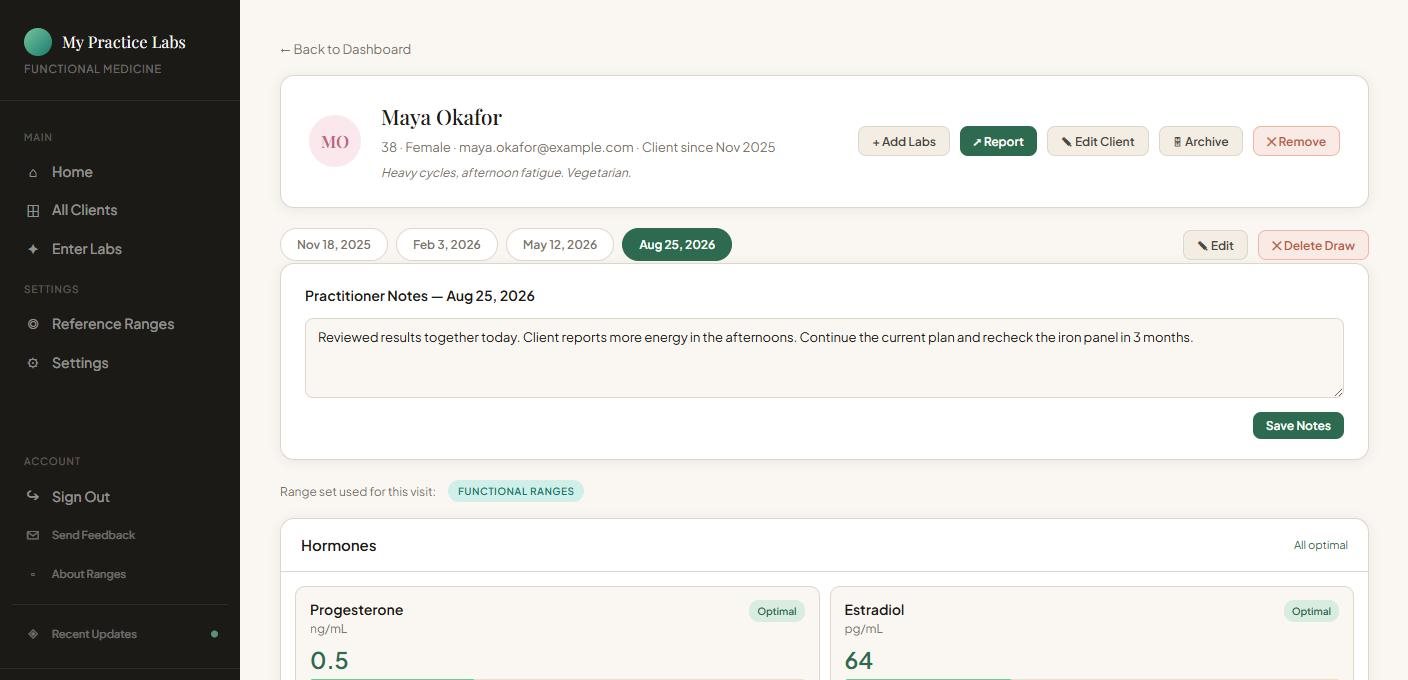Open the Estradiol result card

(x=1091, y=633)
